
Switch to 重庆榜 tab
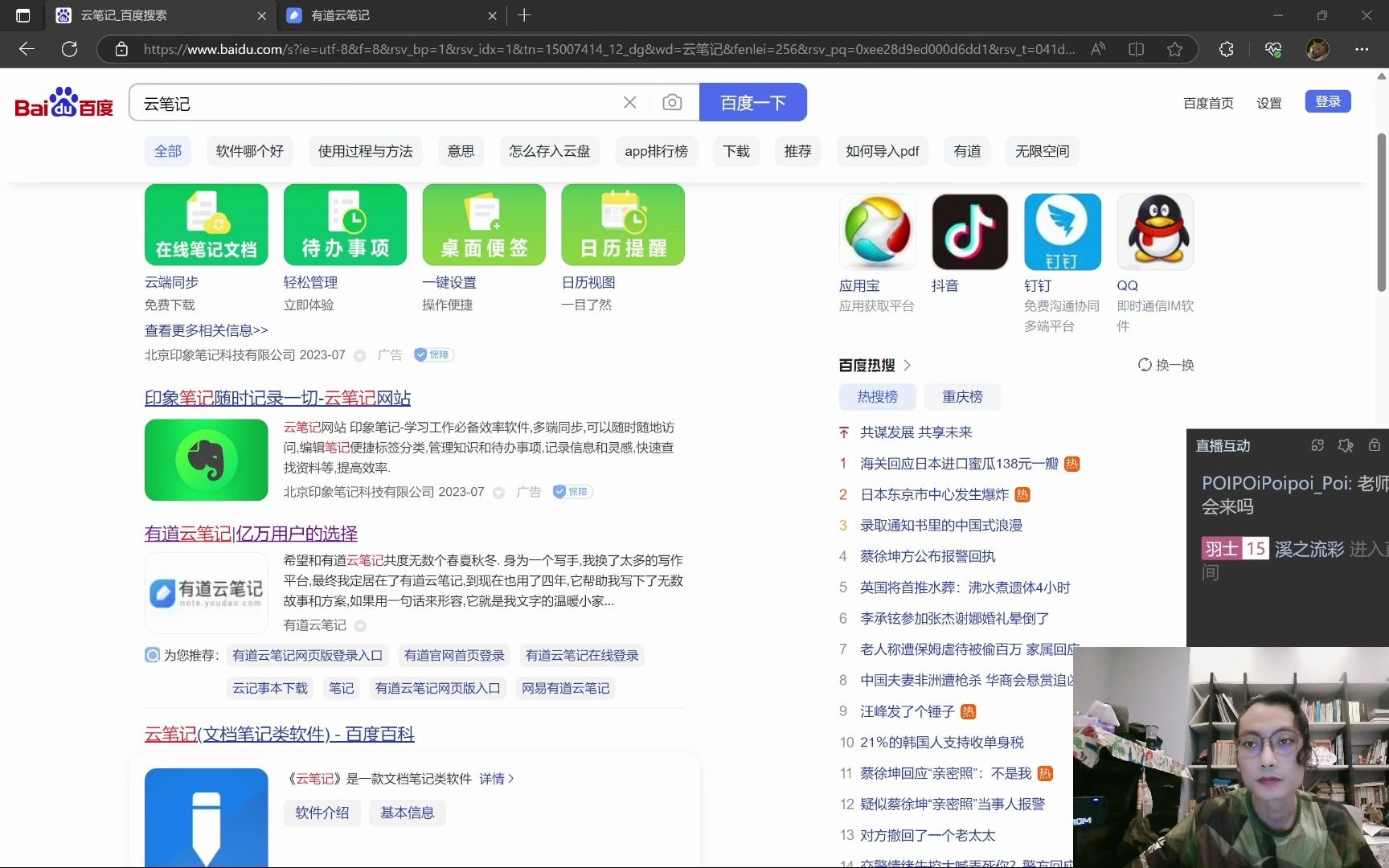point(962,396)
